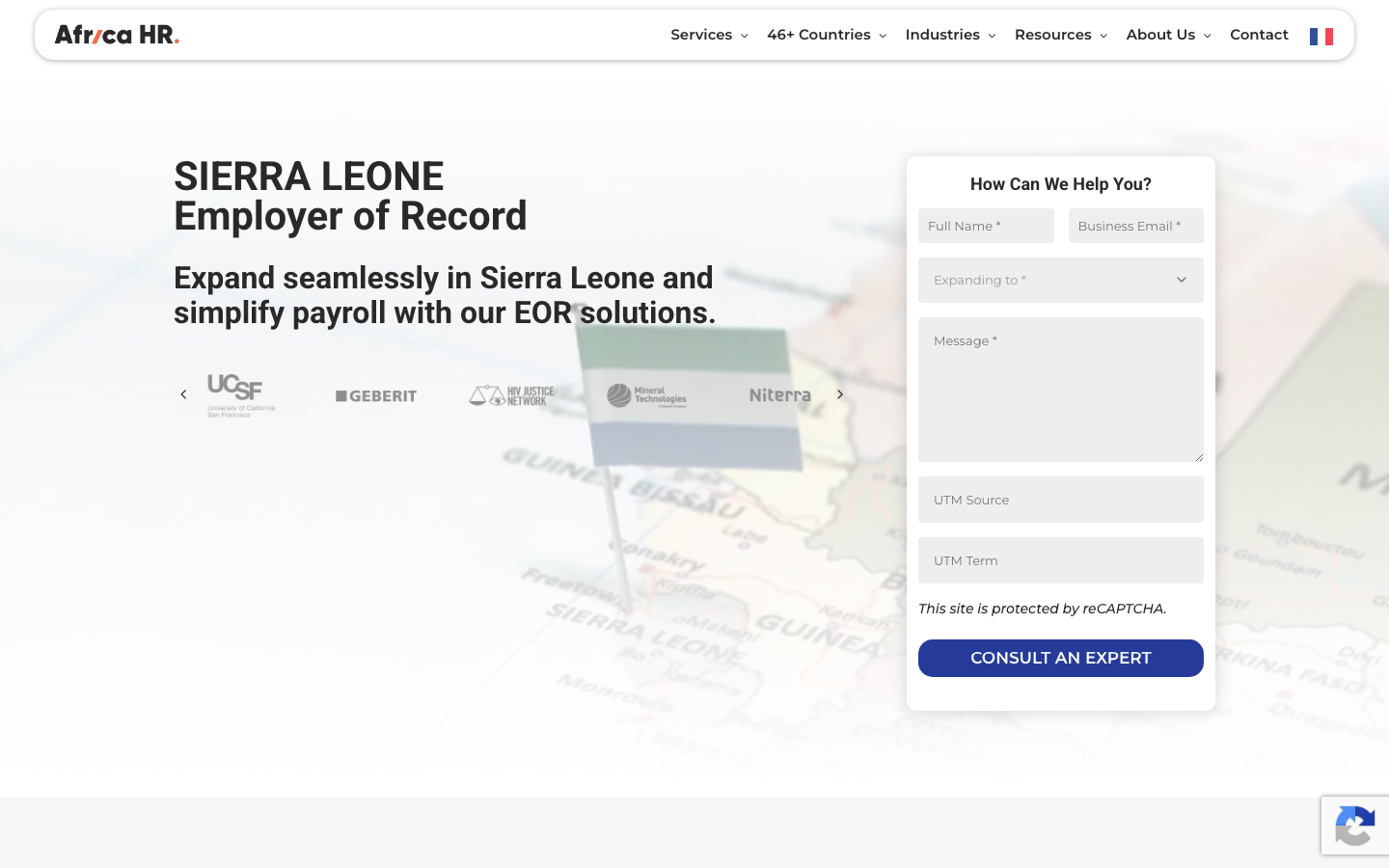1389x868 pixels.
Task: Click the 'Expand seamlessly in Sierra Leone' subheading
Action: pyautogui.click(x=445, y=295)
